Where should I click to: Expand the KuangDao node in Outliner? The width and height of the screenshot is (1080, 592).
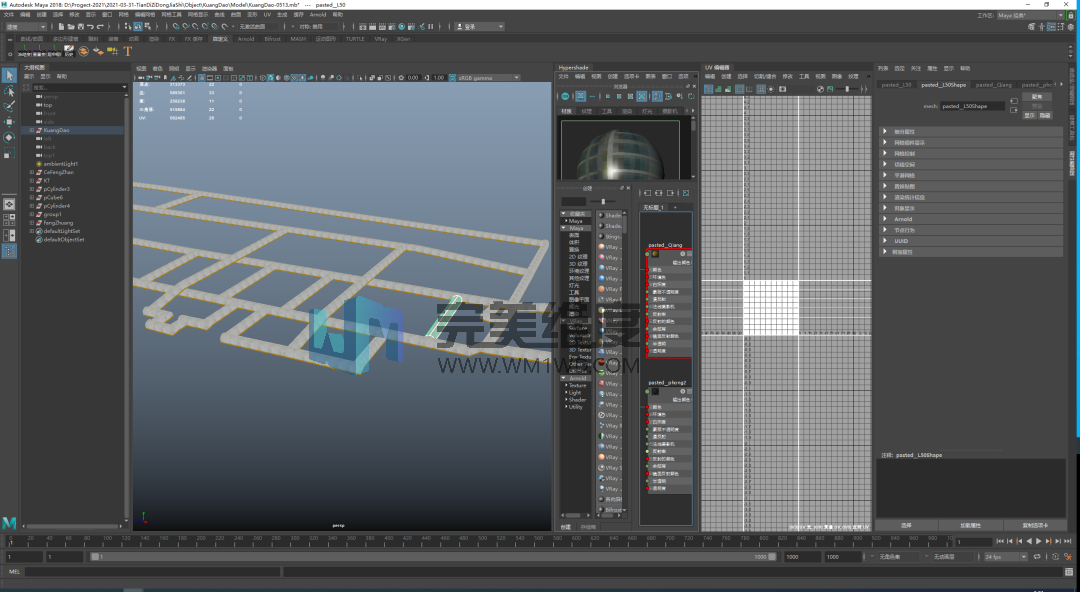click(x=32, y=130)
